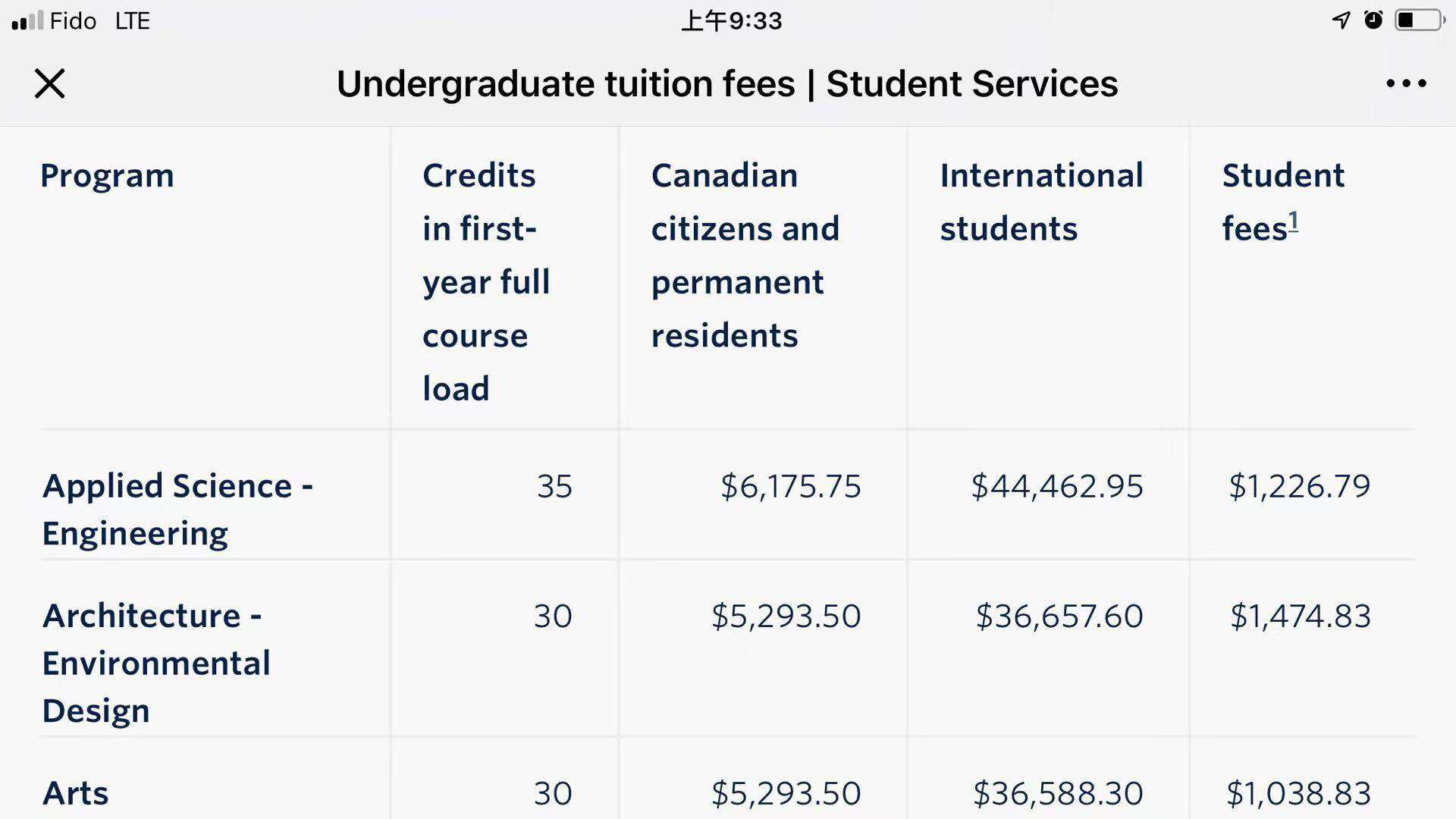This screenshot has width=1456, height=819.
Task: Tap the Program column header
Action: point(107,175)
